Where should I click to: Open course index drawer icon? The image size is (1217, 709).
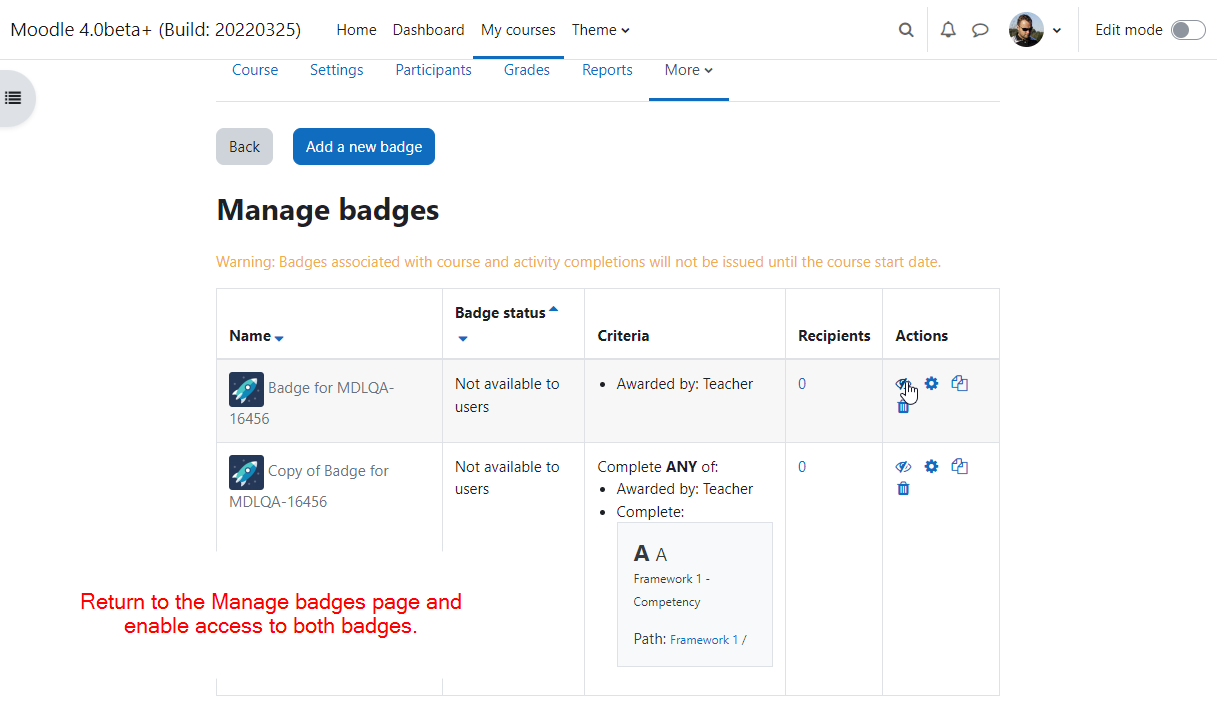click(x=13, y=98)
